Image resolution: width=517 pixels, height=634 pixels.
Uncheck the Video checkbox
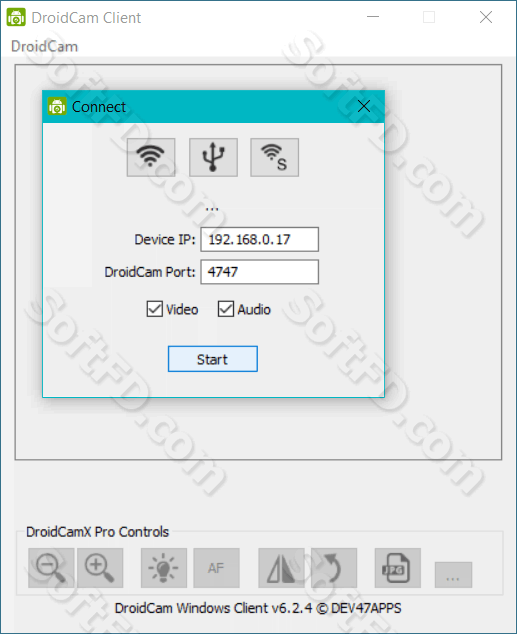[154, 309]
